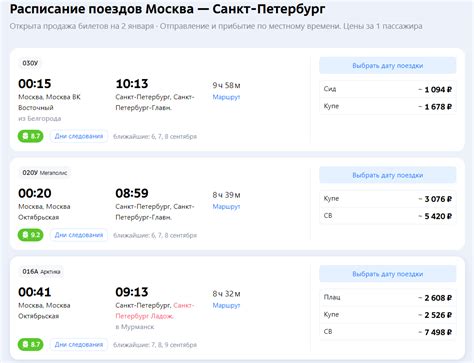
Task: Click the 00:41 departure time
Action: click(35, 292)
